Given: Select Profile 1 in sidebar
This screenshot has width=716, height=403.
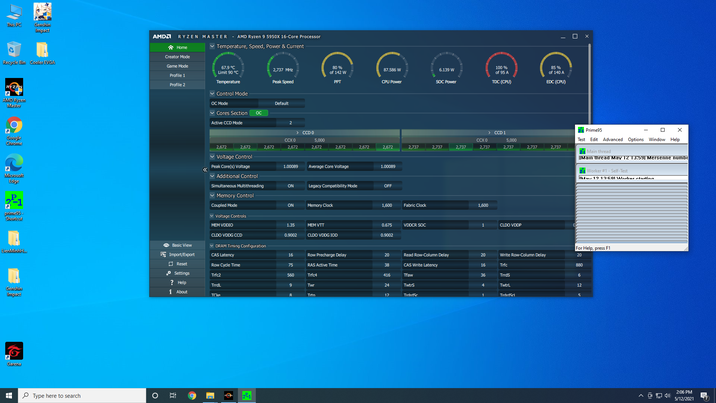Looking at the screenshot, I should pos(177,75).
